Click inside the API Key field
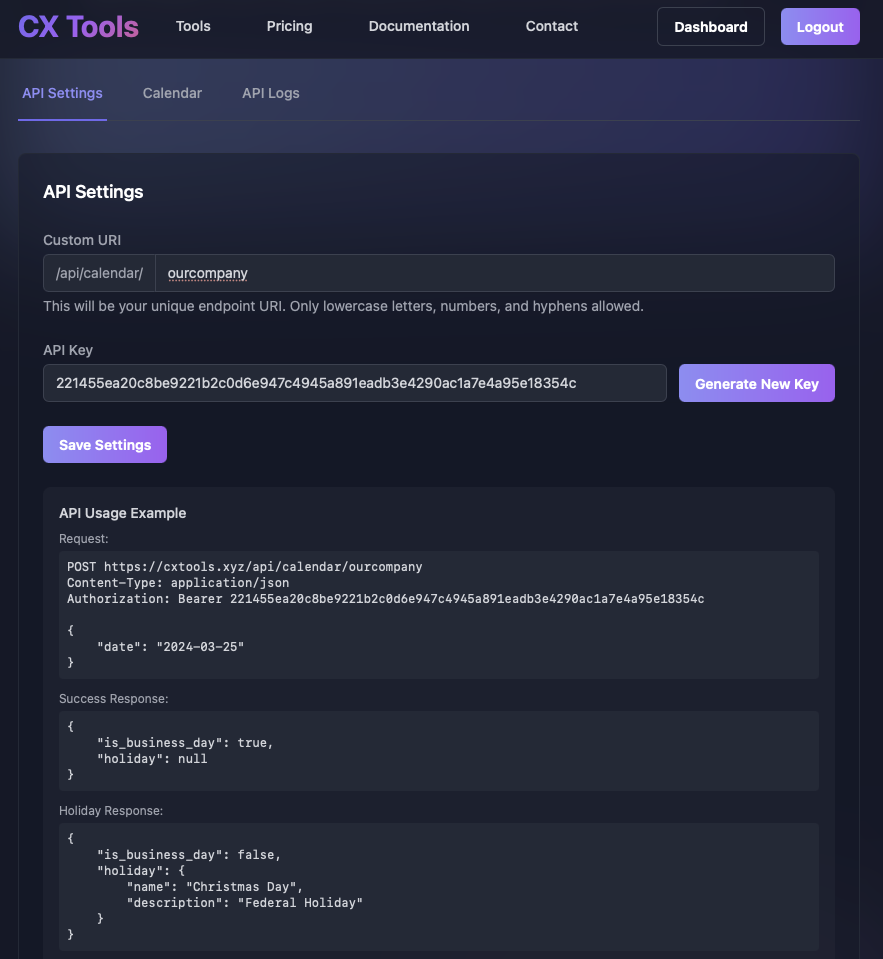Screen dimensions: 883x959 tap(354, 383)
